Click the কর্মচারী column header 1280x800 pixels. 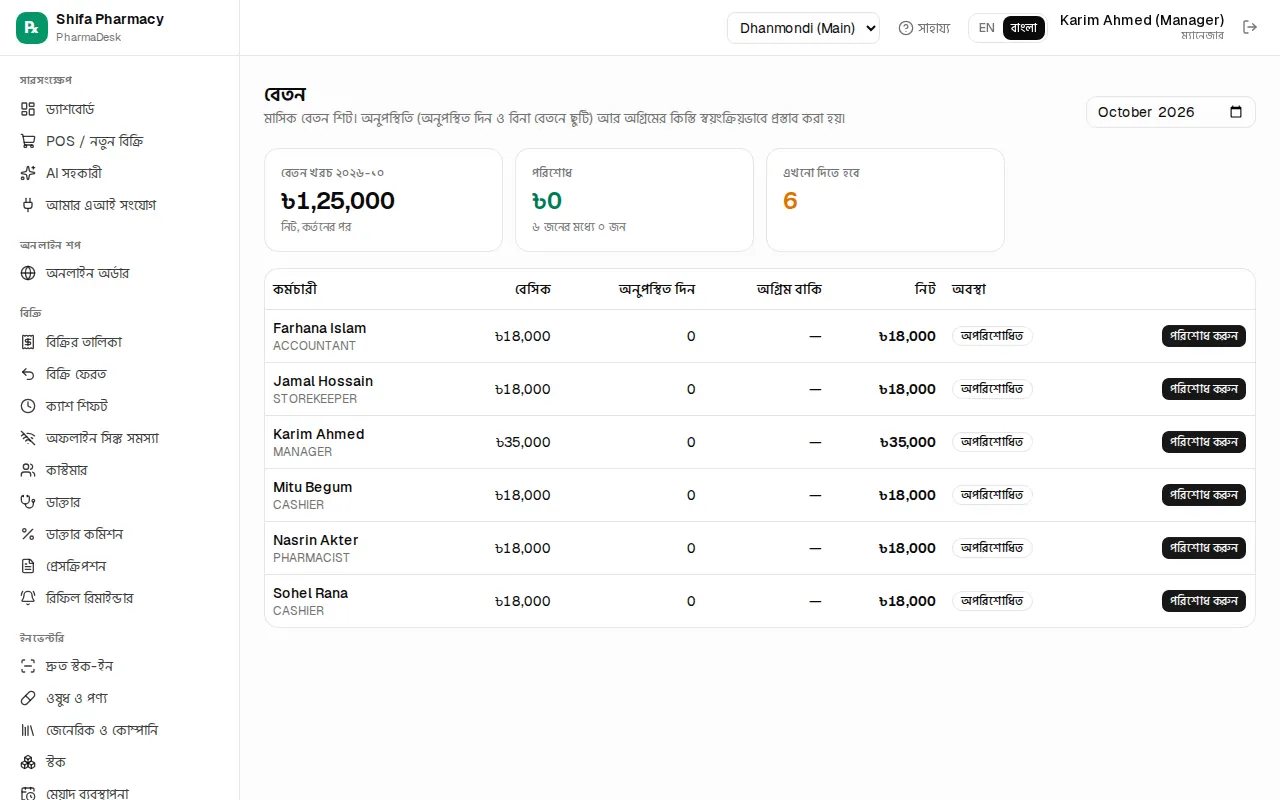coord(295,289)
